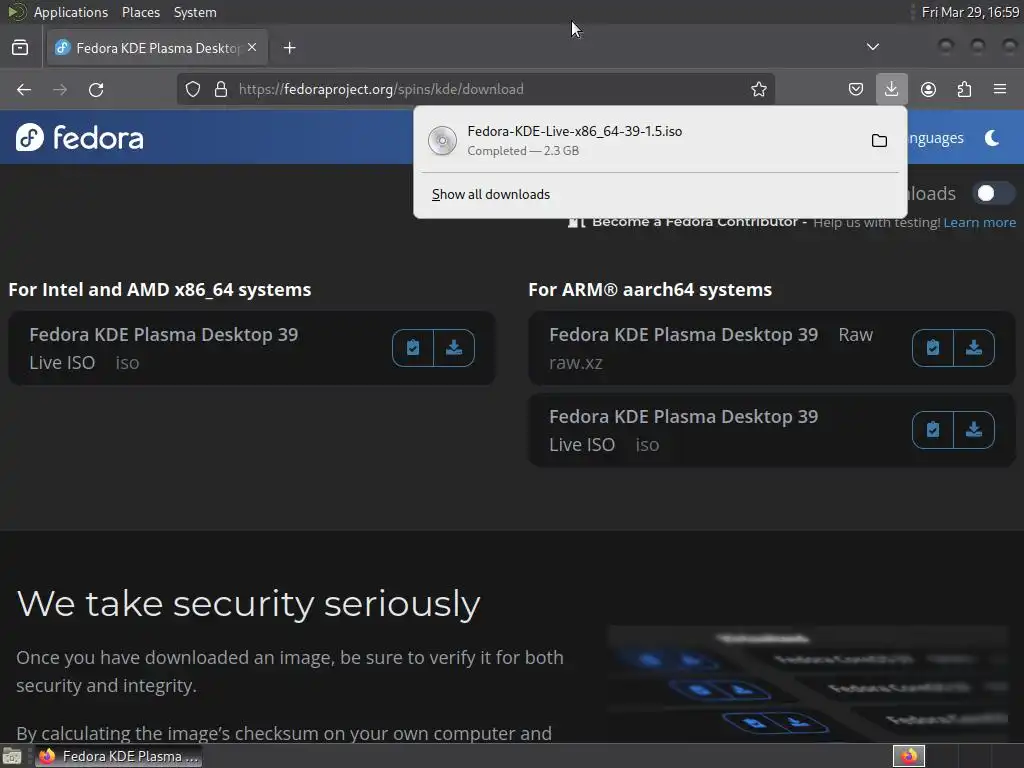The height and width of the screenshot is (768, 1024).
Task: Click the Fedora KDE Plasma taskbar button
Action: [x=118, y=756]
